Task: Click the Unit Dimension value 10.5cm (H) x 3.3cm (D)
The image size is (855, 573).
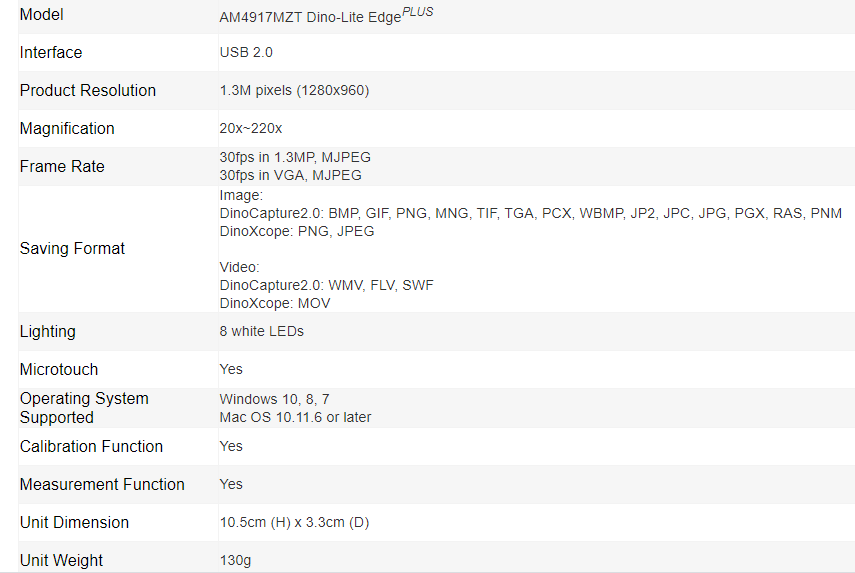Action: coord(294,522)
